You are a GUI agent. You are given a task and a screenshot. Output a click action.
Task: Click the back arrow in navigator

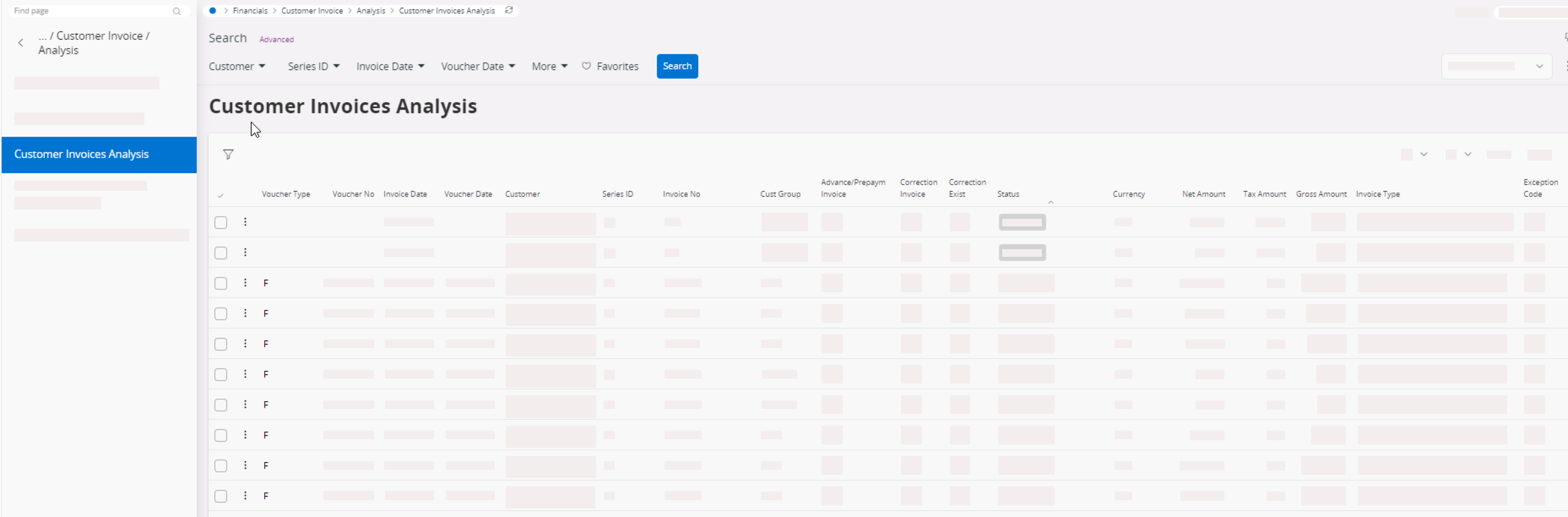tap(21, 43)
